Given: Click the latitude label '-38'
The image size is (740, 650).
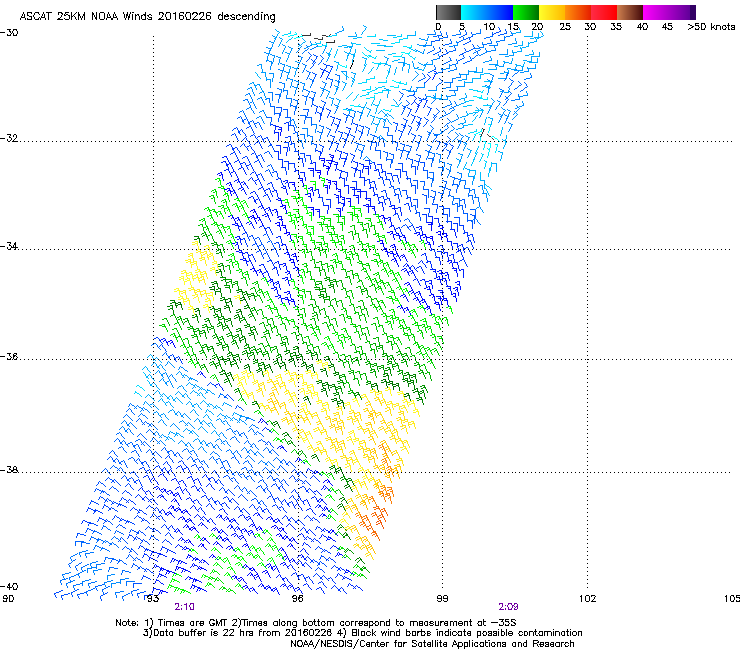Looking at the screenshot, I should 9,470.
